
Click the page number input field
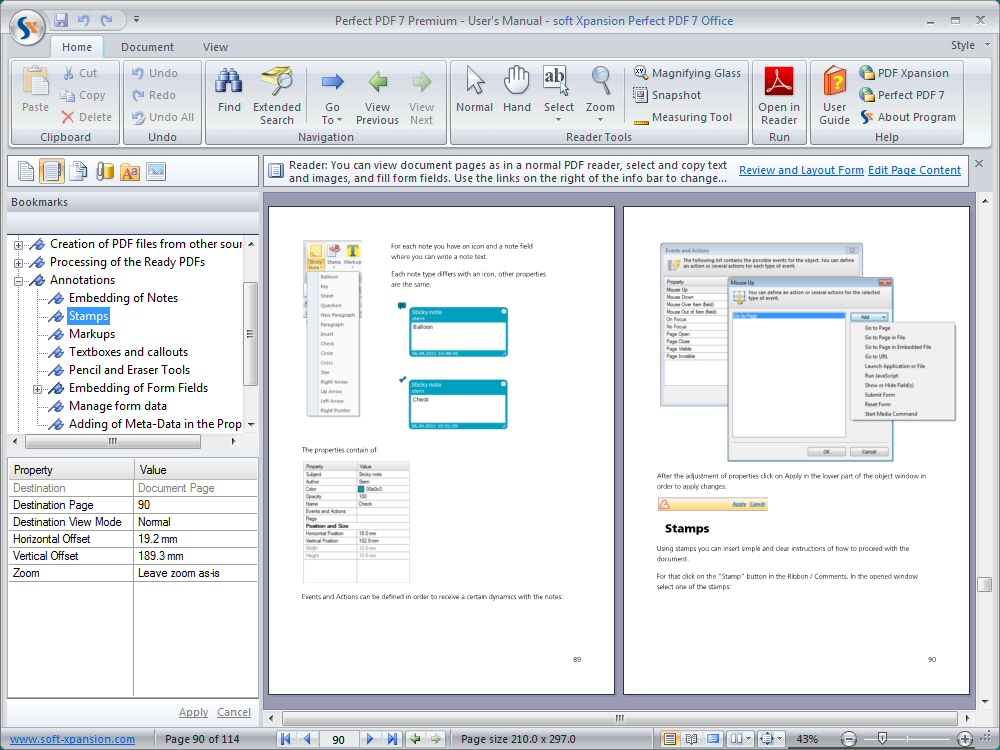338,739
